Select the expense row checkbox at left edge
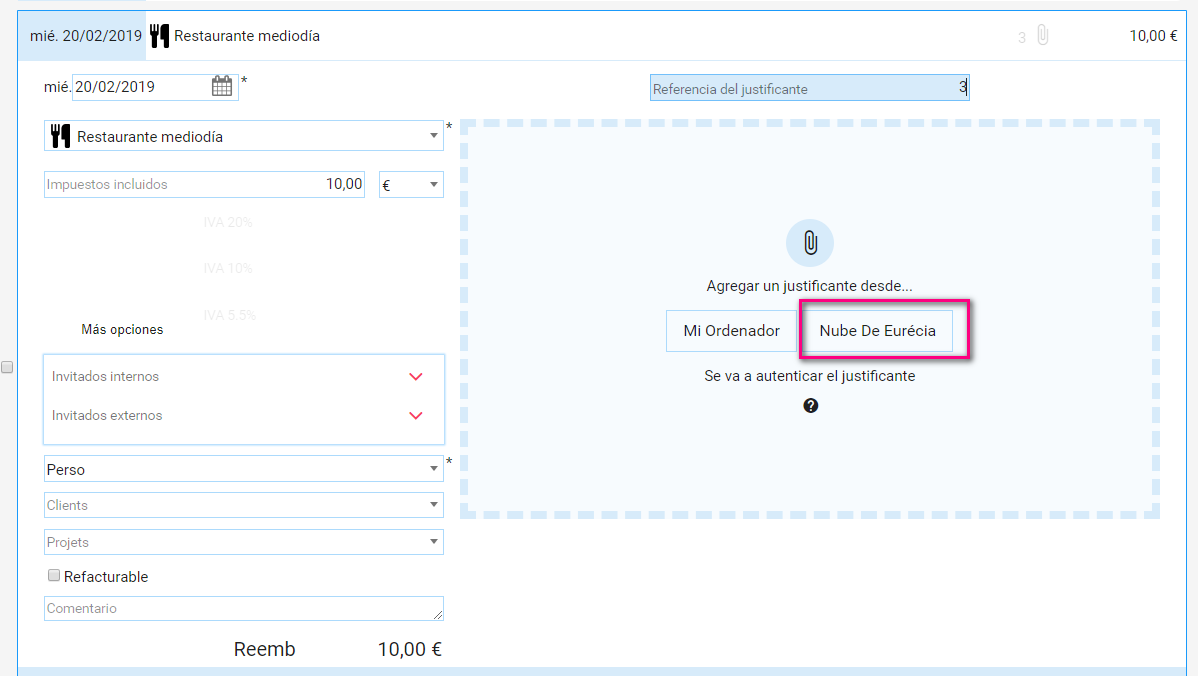This screenshot has width=1198, height=676. [x=7, y=367]
